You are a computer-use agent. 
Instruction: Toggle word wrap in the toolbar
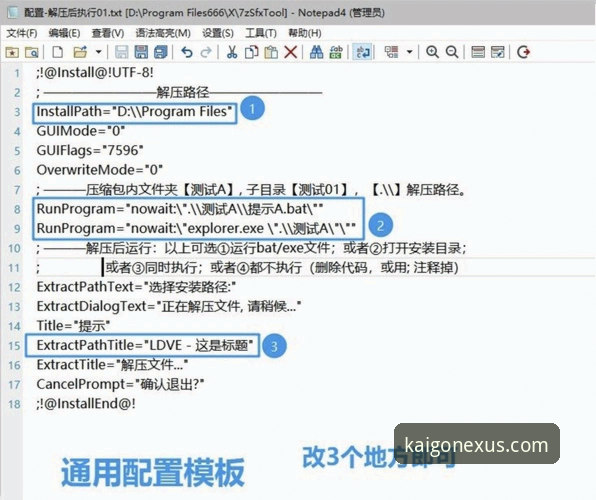[362, 52]
